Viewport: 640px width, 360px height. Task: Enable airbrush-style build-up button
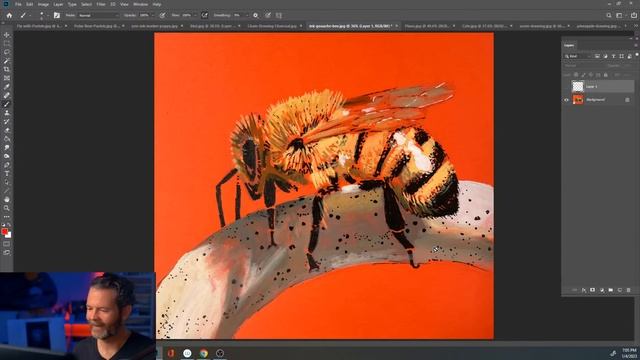[204, 16]
